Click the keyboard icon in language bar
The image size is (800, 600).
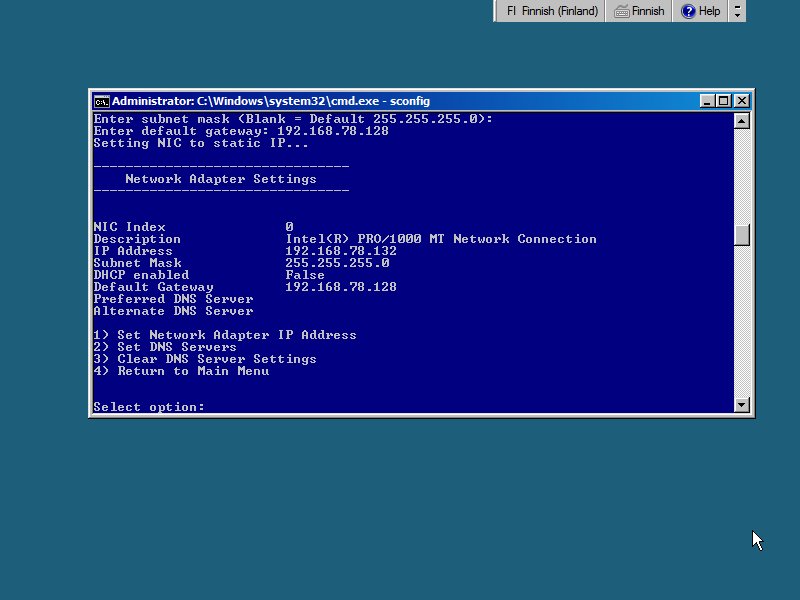(x=621, y=11)
